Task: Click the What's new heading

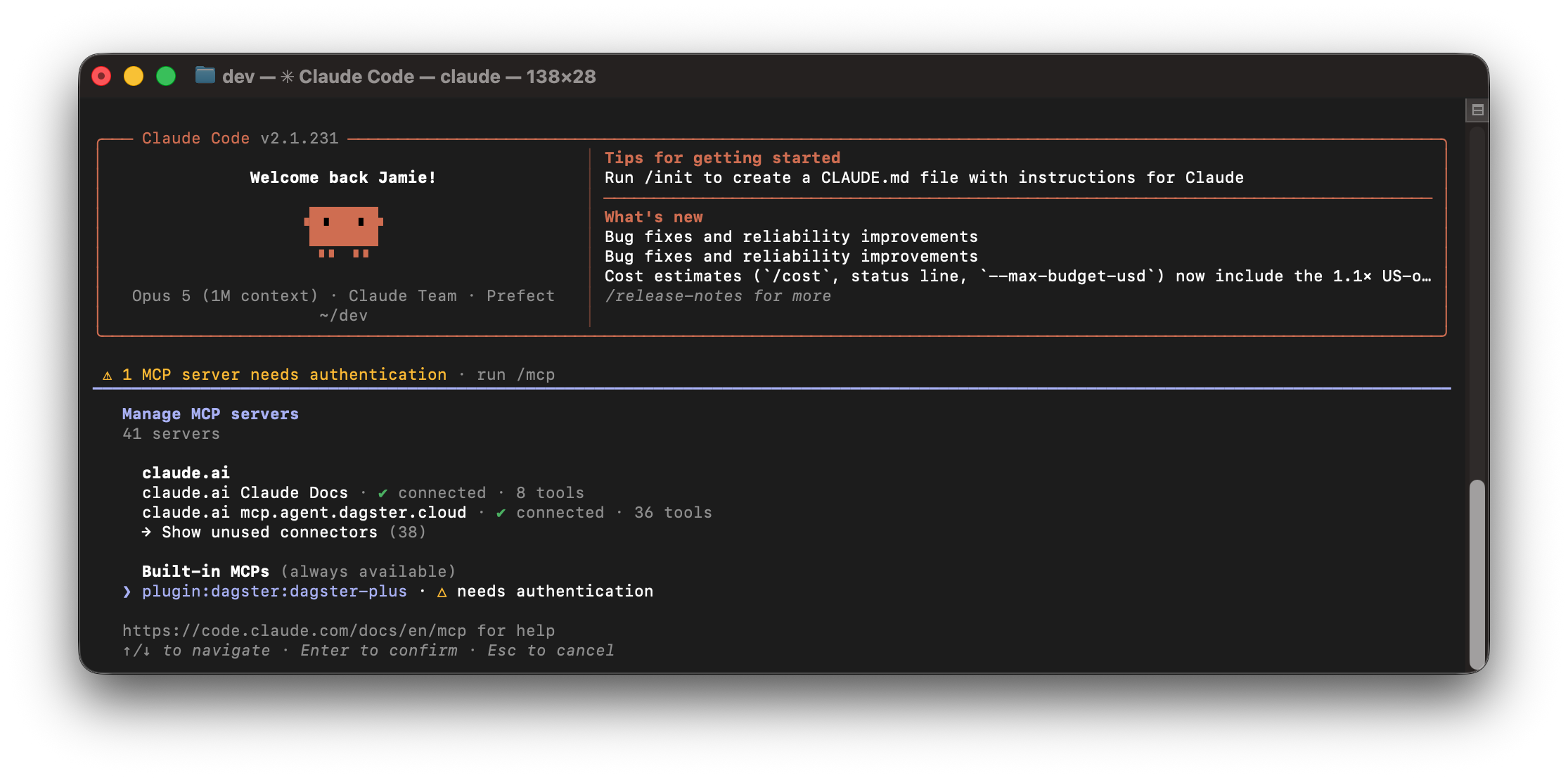Action: coord(653,217)
